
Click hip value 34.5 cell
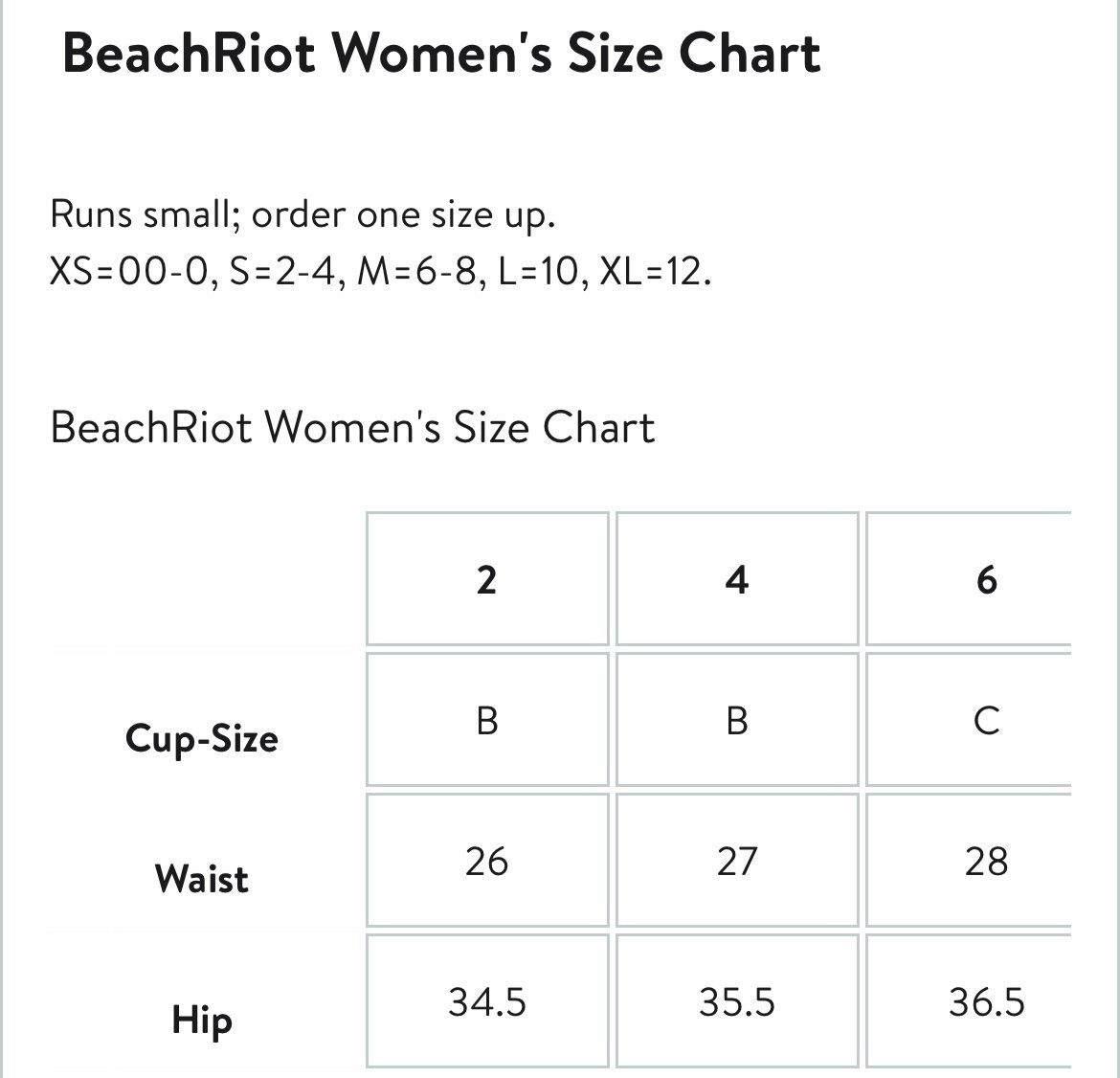(x=487, y=1000)
